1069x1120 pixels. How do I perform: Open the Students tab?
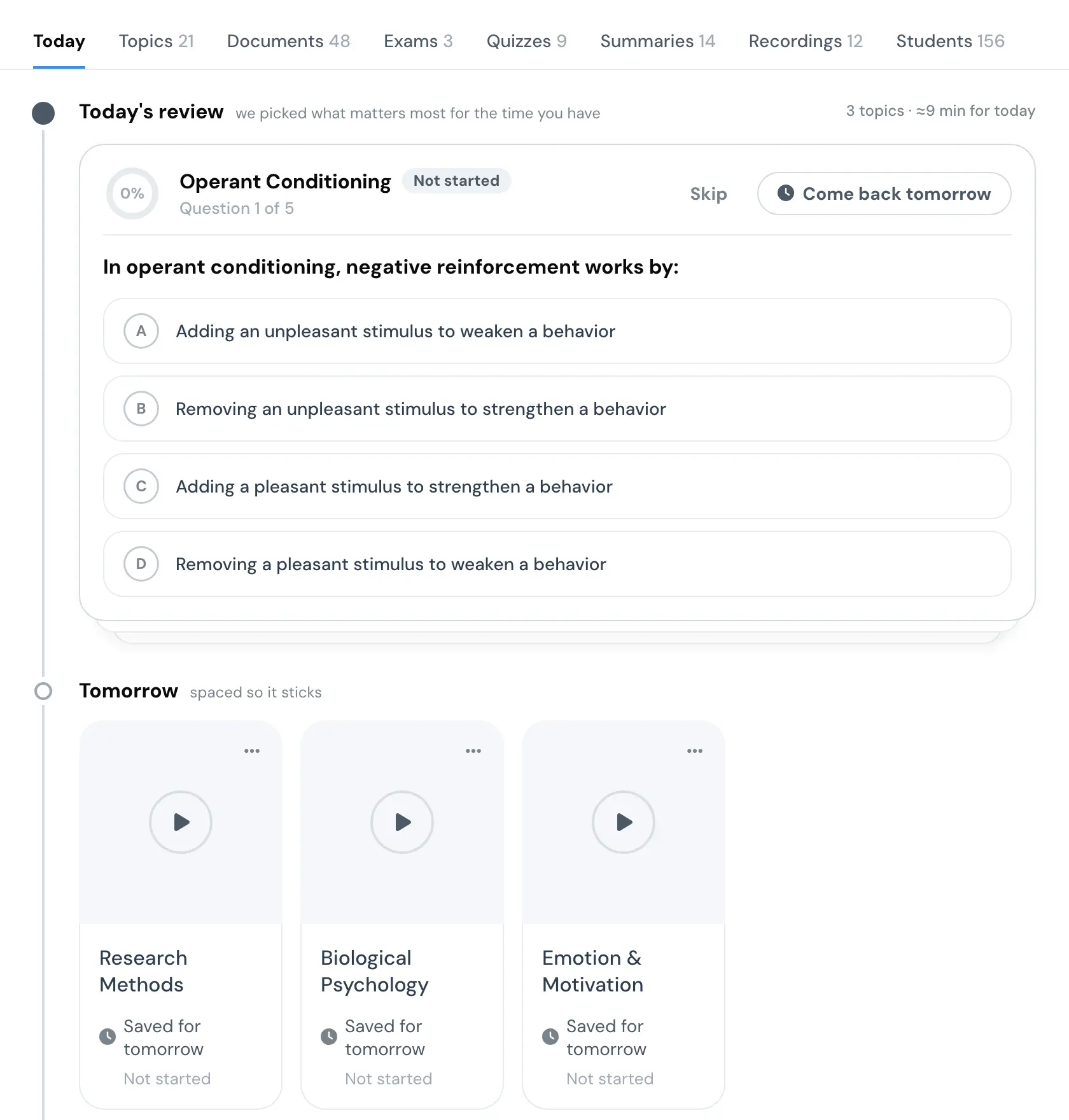tap(950, 41)
